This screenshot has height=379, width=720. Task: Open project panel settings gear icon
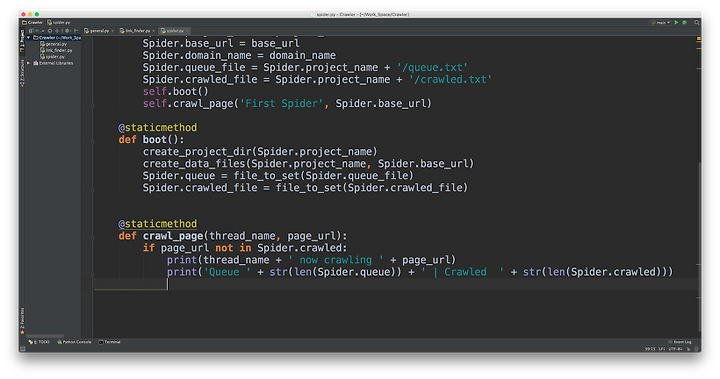[x=68, y=31]
